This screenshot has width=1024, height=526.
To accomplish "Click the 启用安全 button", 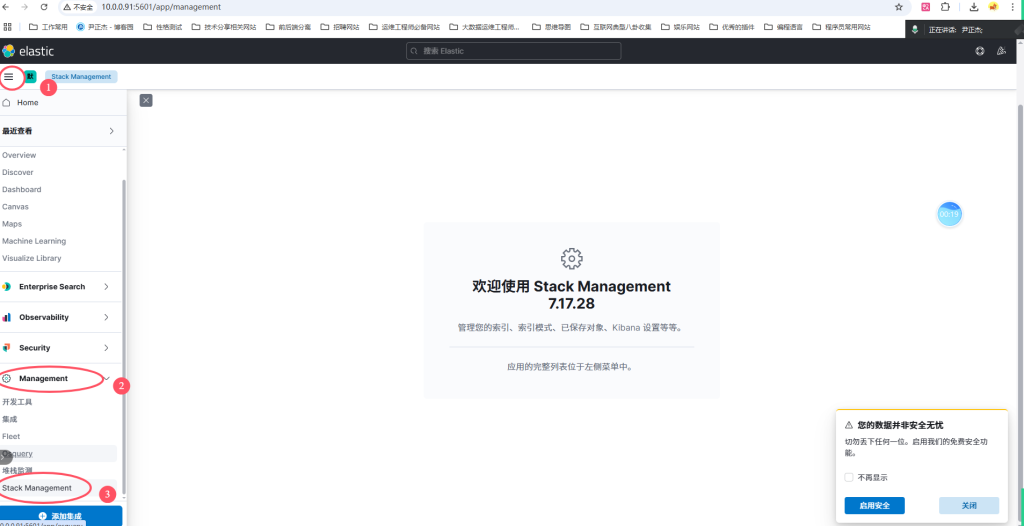I will click(x=874, y=505).
